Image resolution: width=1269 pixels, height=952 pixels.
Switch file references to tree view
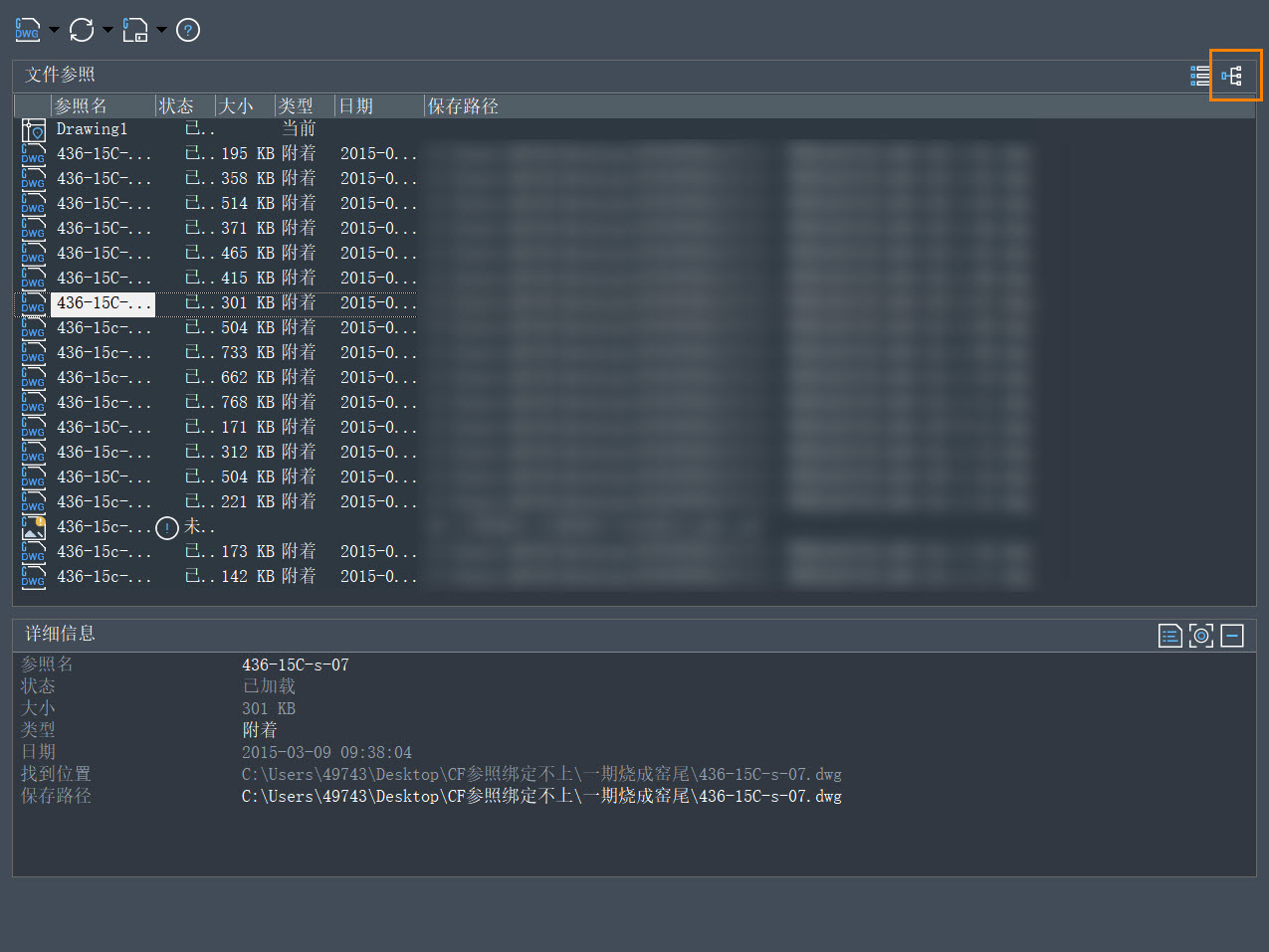[1232, 76]
